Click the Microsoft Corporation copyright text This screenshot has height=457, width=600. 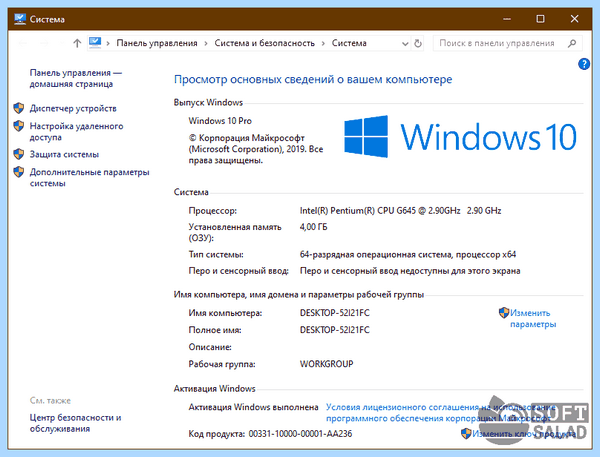(256, 149)
